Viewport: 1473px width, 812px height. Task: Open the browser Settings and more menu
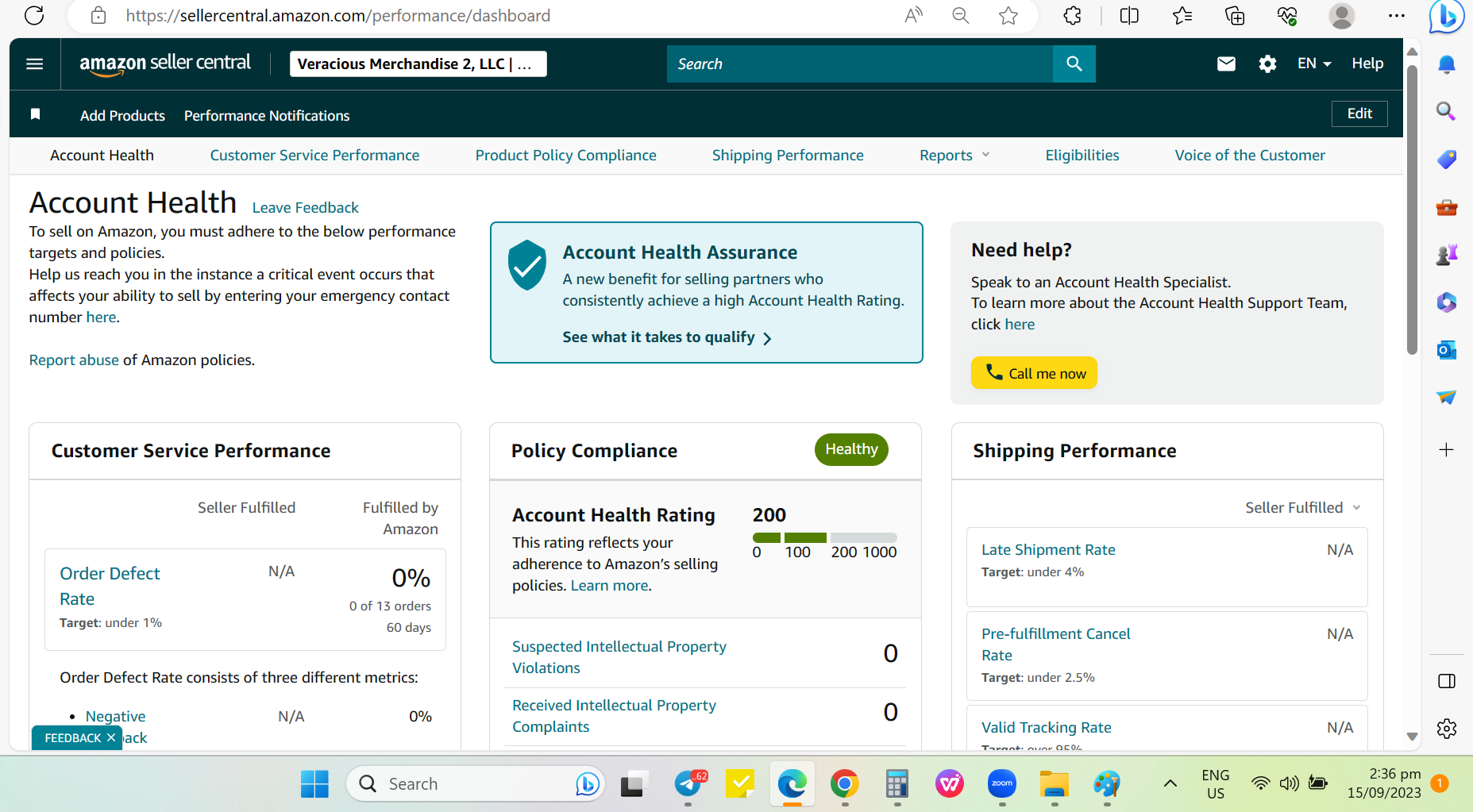coord(1397,15)
